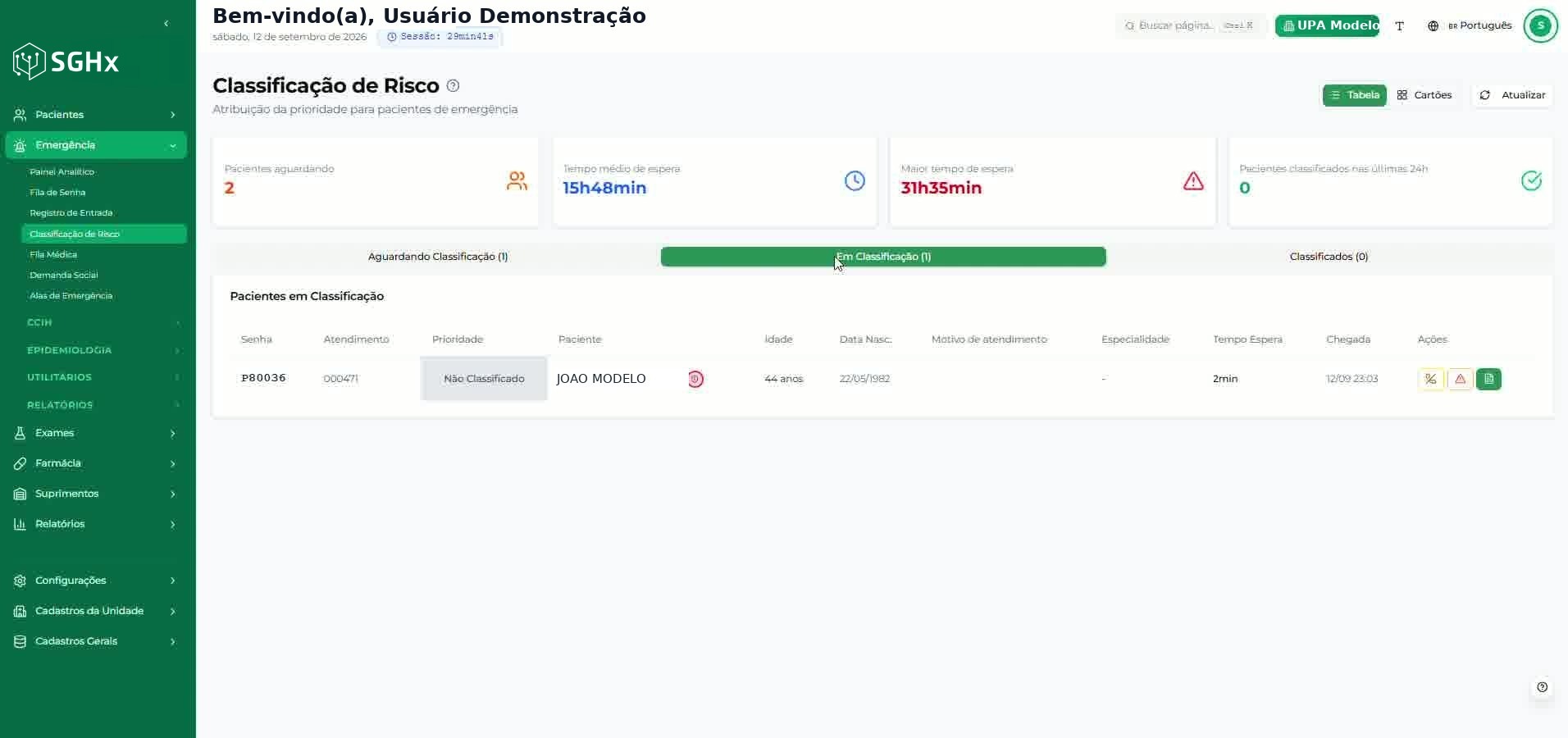Expand the Relatórios menu with chart icon

tap(96, 524)
